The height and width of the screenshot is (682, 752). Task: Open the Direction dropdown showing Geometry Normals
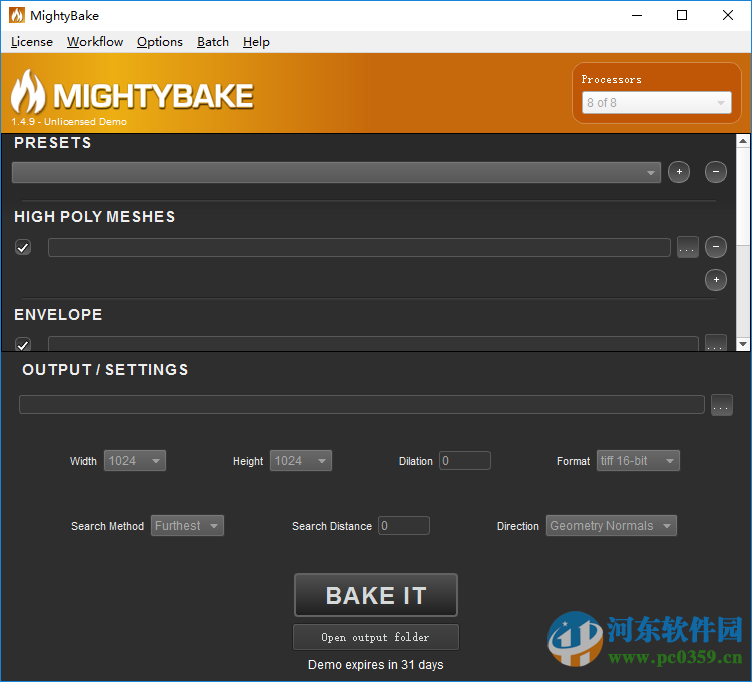[x=611, y=526]
